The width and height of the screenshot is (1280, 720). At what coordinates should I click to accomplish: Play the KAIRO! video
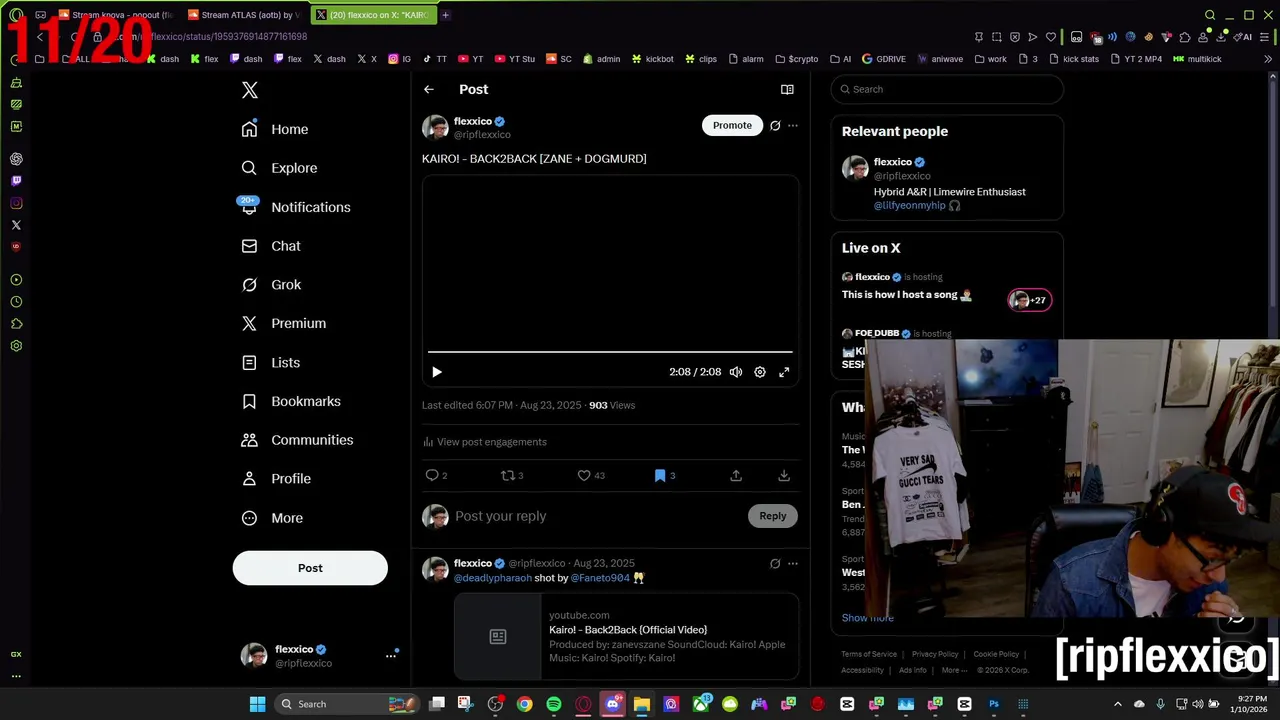coord(437,372)
